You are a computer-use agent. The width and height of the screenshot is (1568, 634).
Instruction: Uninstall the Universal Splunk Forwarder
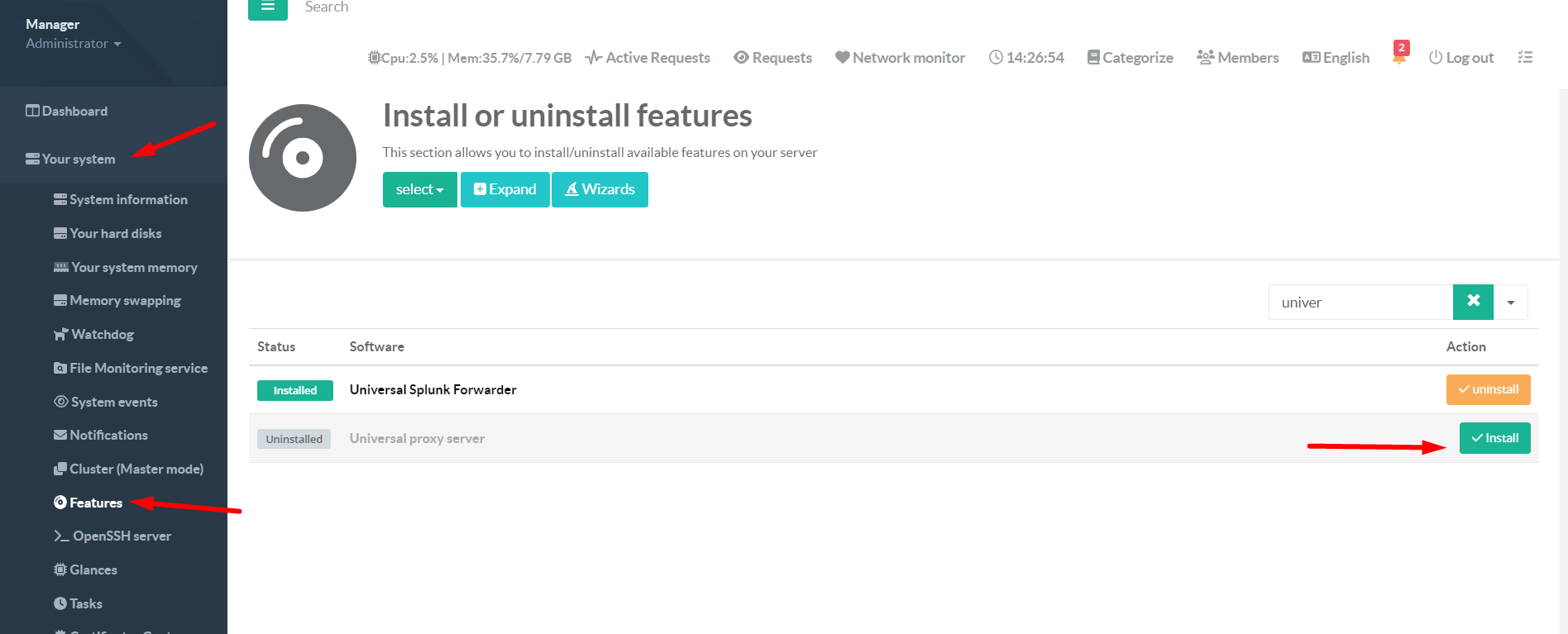tap(1488, 389)
